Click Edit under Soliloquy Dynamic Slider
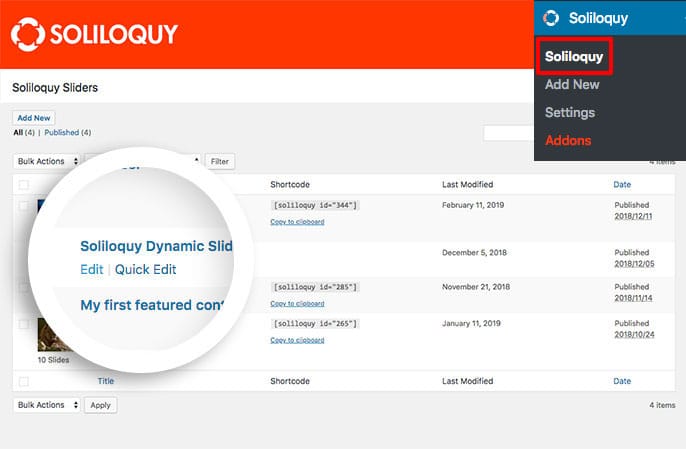686x449 pixels. point(91,269)
